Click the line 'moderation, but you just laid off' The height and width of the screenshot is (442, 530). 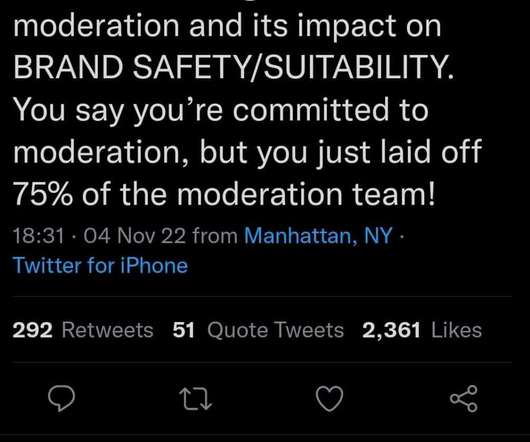click(247, 153)
